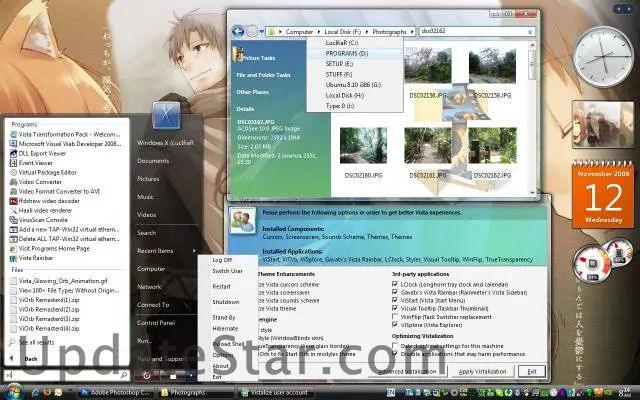Click the magnifier icon in Start search box
Viewport: 640px width, 400px height.
point(123,375)
